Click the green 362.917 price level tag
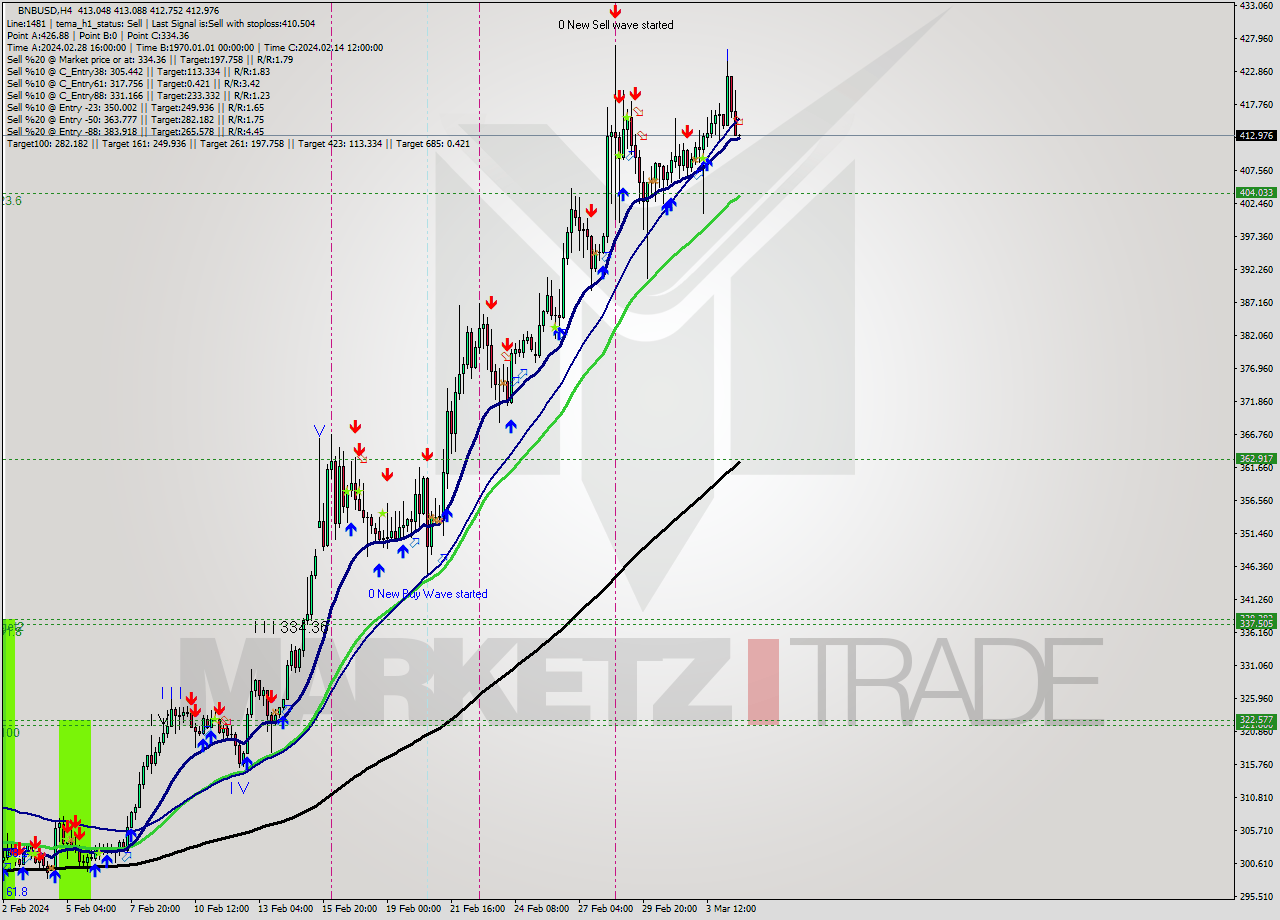The height and width of the screenshot is (920, 1280). (1256, 459)
